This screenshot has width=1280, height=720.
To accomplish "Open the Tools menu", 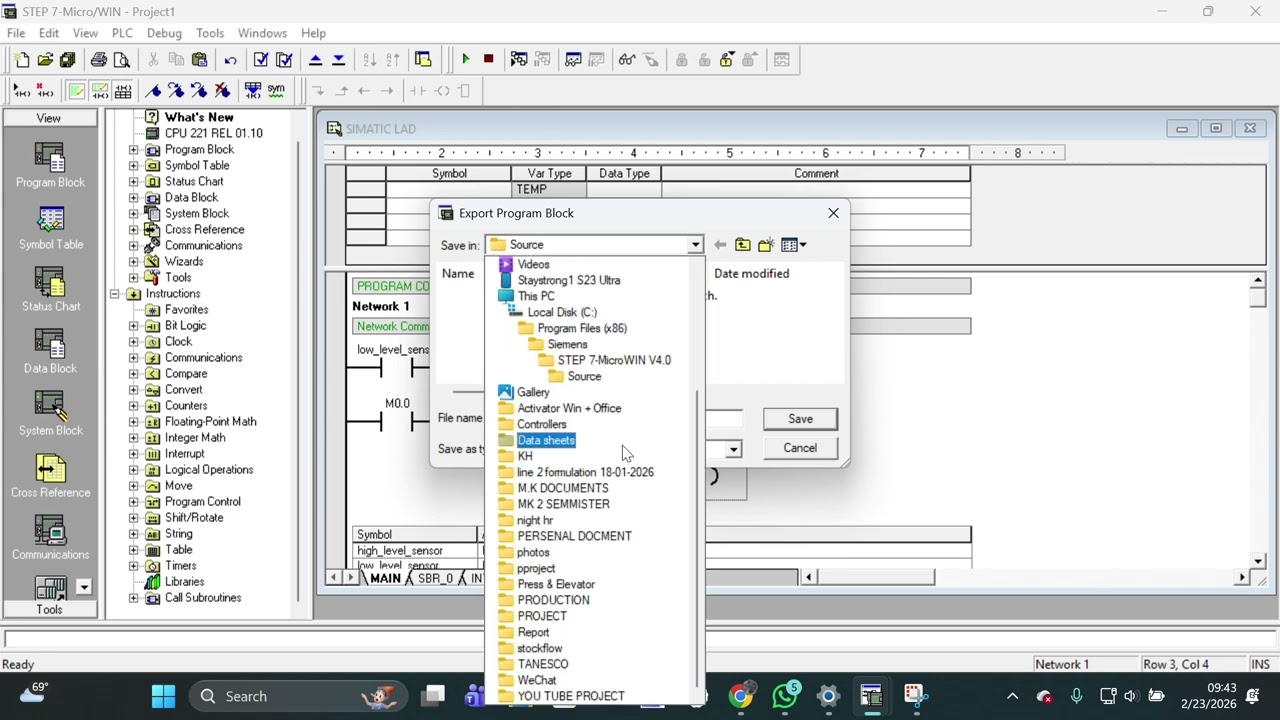I will coord(210,33).
